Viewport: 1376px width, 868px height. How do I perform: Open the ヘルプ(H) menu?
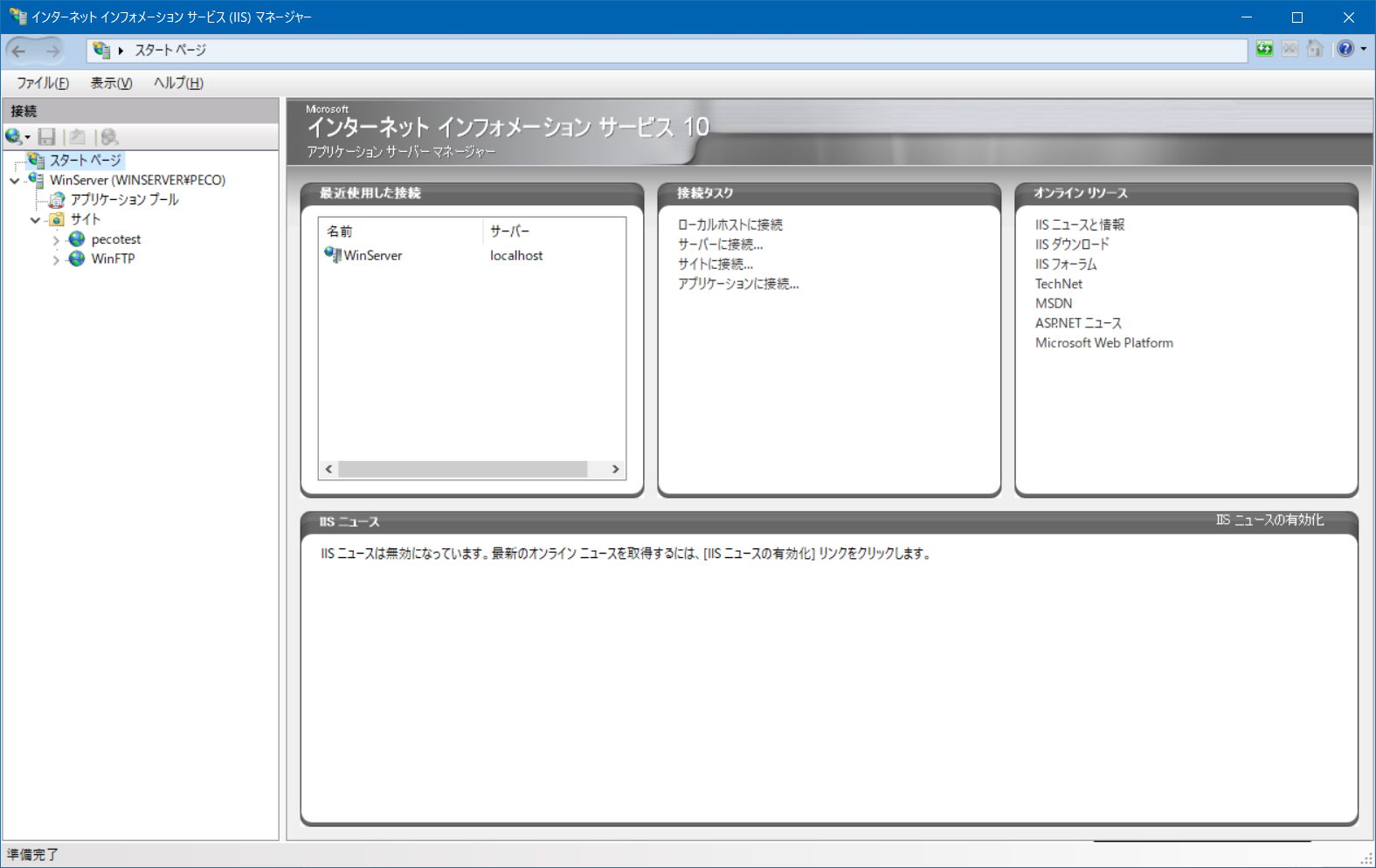[x=178, y=83]
